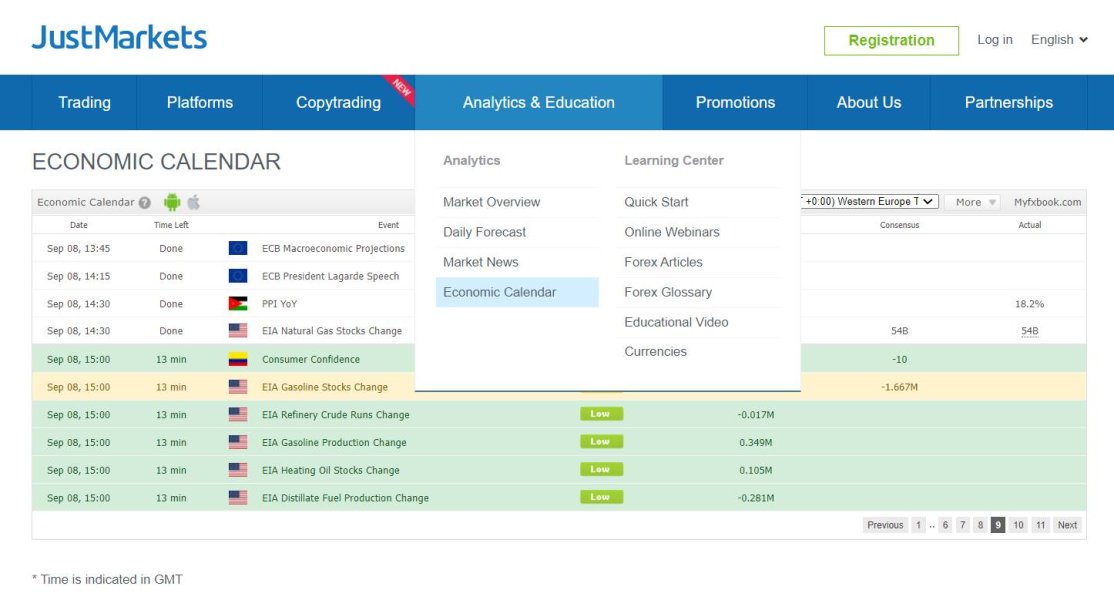Choose Forex Glossary in Learning Center

pyautogui.click(x=668, y=292)
